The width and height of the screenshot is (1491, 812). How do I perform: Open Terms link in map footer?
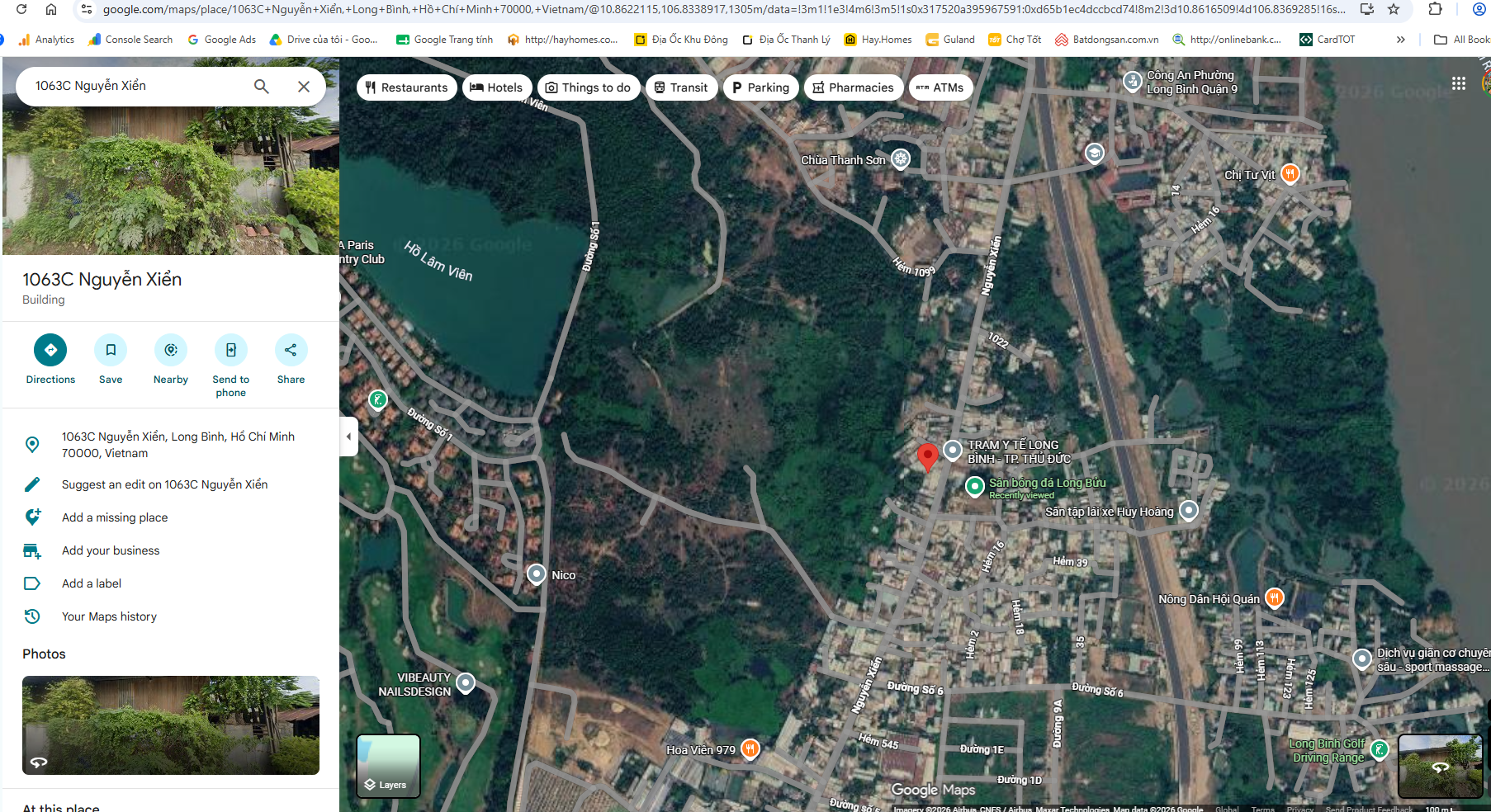click(x=1262, y=809)
